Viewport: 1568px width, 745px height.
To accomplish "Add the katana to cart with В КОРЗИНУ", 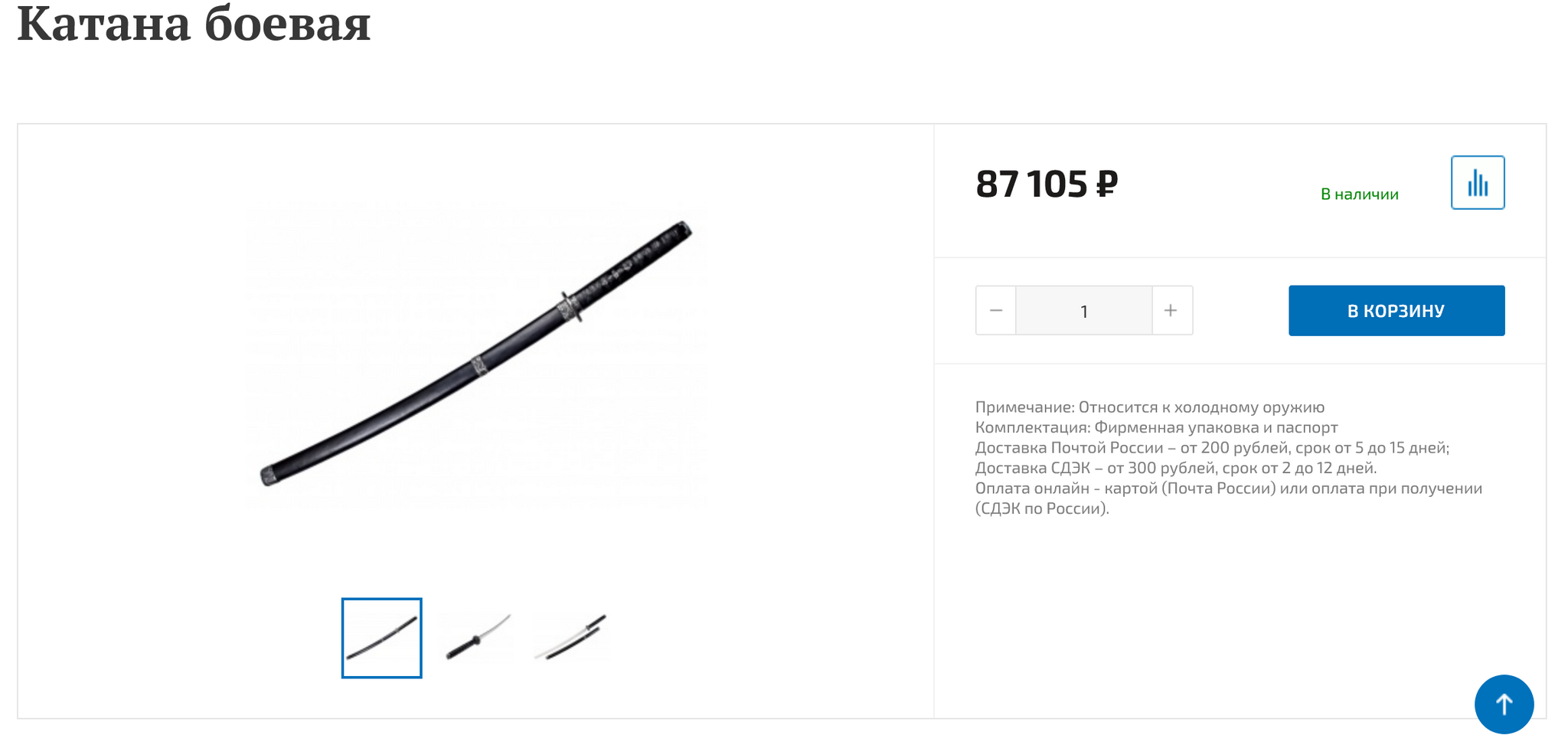I will [x=1396, y=310].
